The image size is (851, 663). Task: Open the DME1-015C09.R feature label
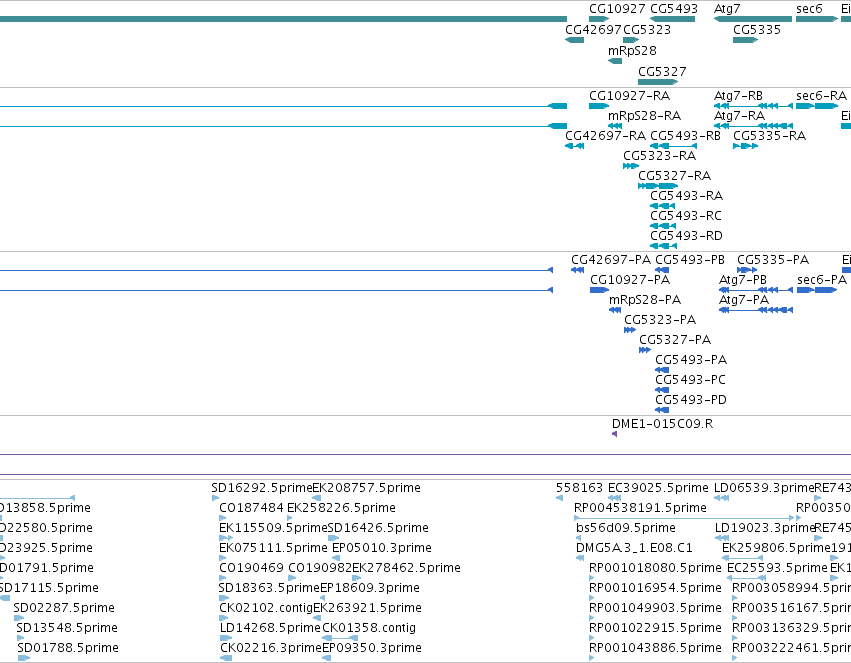662,425
